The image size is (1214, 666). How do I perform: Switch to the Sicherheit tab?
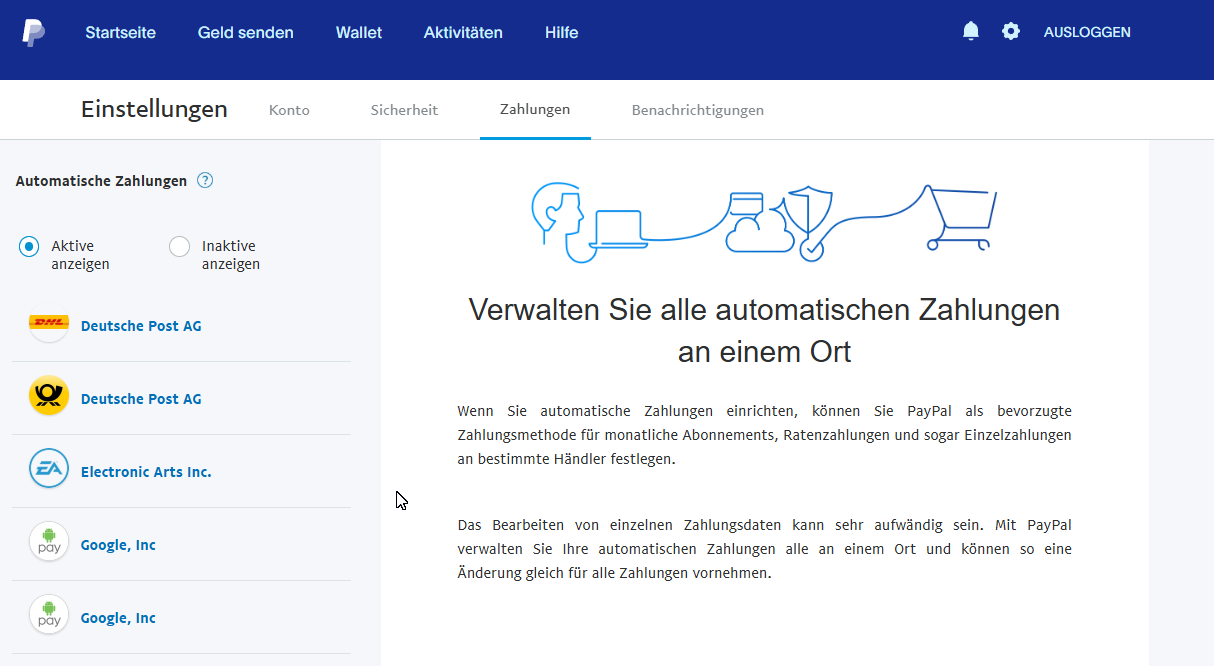[x=404, y=110]
